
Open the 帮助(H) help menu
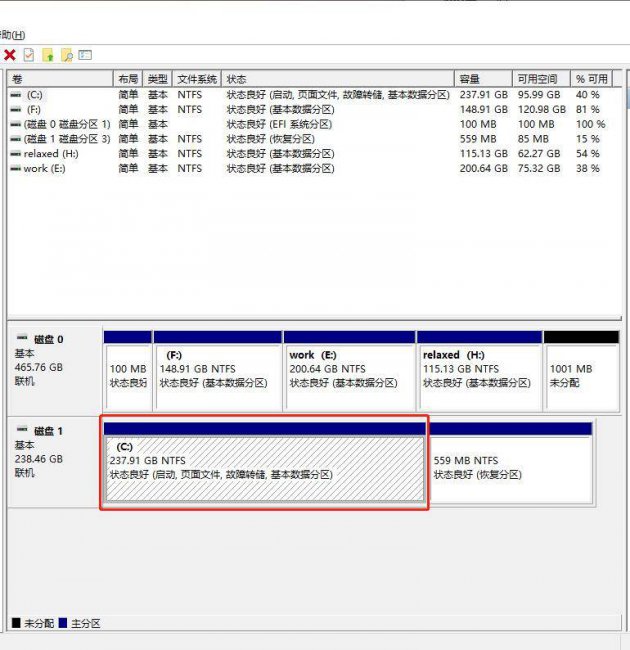tap(12, 35)
